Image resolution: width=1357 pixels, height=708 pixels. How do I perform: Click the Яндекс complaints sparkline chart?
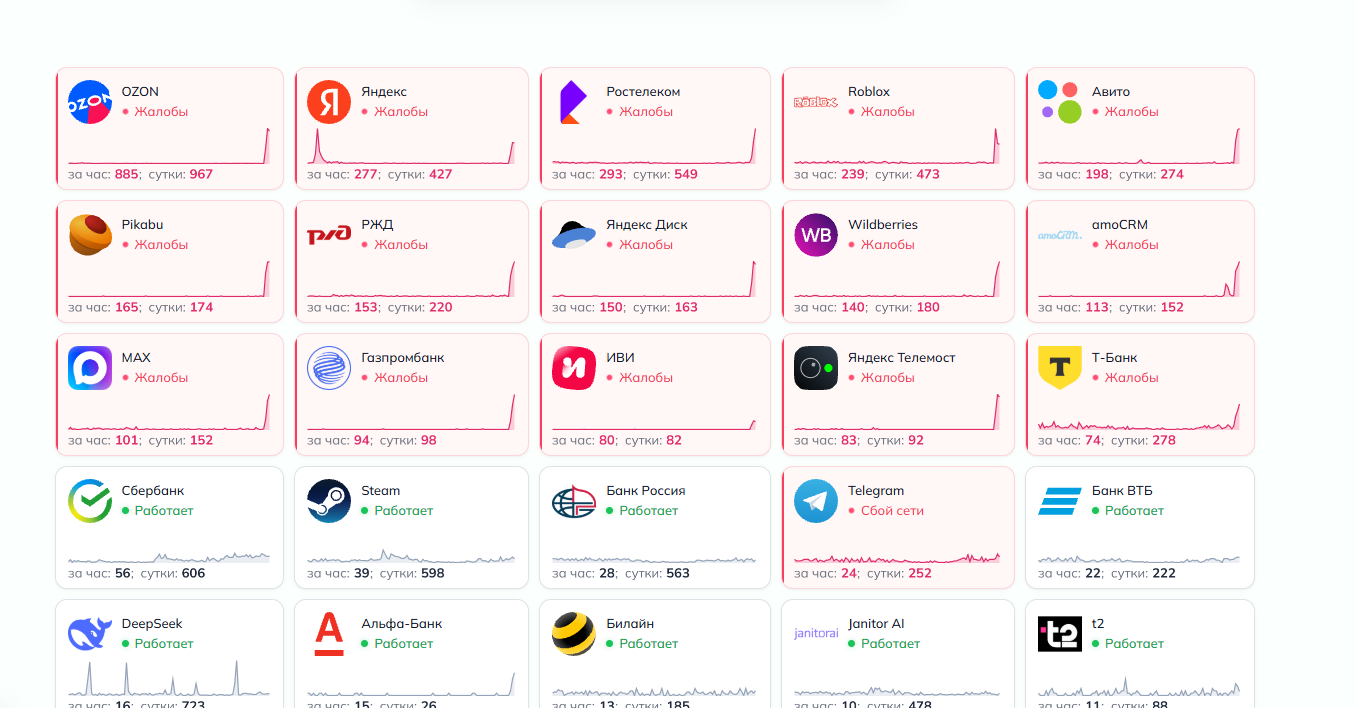(411, 146)
